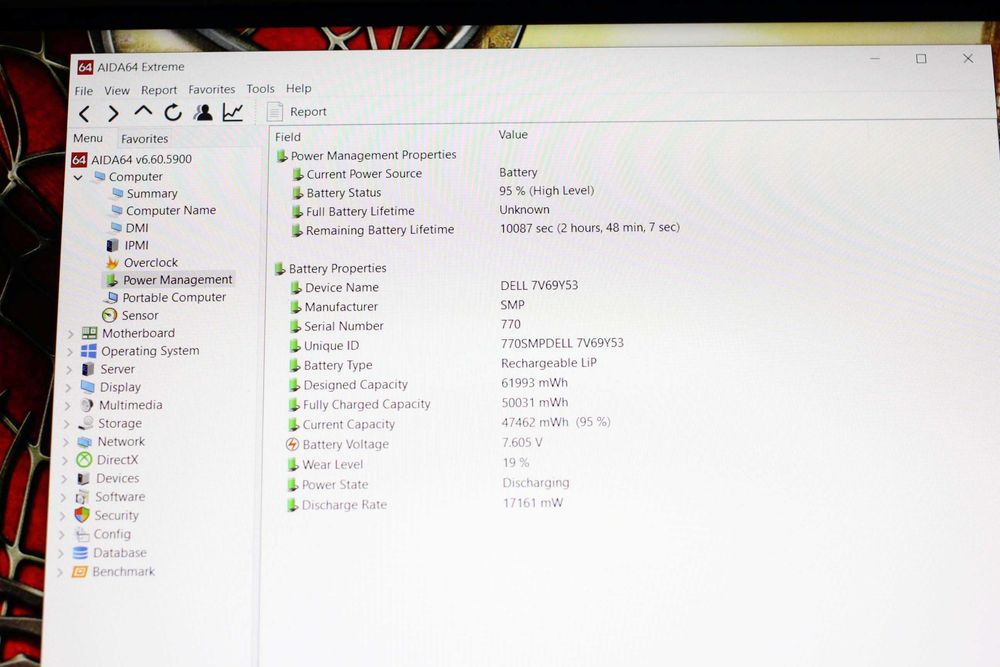Open the Sensor page
Screen dimensions: 1000x667
[x=130, y=316]
